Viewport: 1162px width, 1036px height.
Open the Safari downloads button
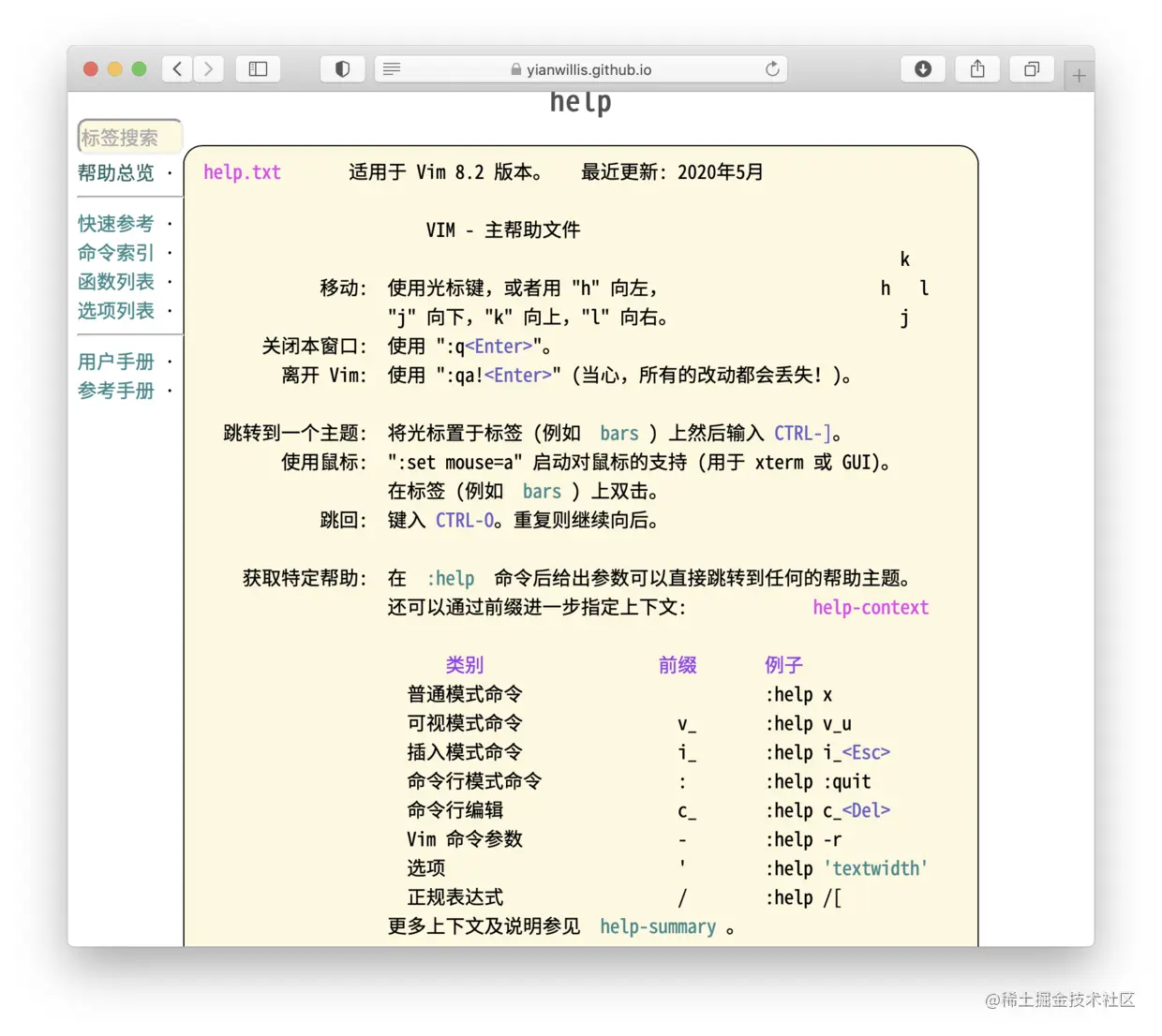(x=923, y=69)
